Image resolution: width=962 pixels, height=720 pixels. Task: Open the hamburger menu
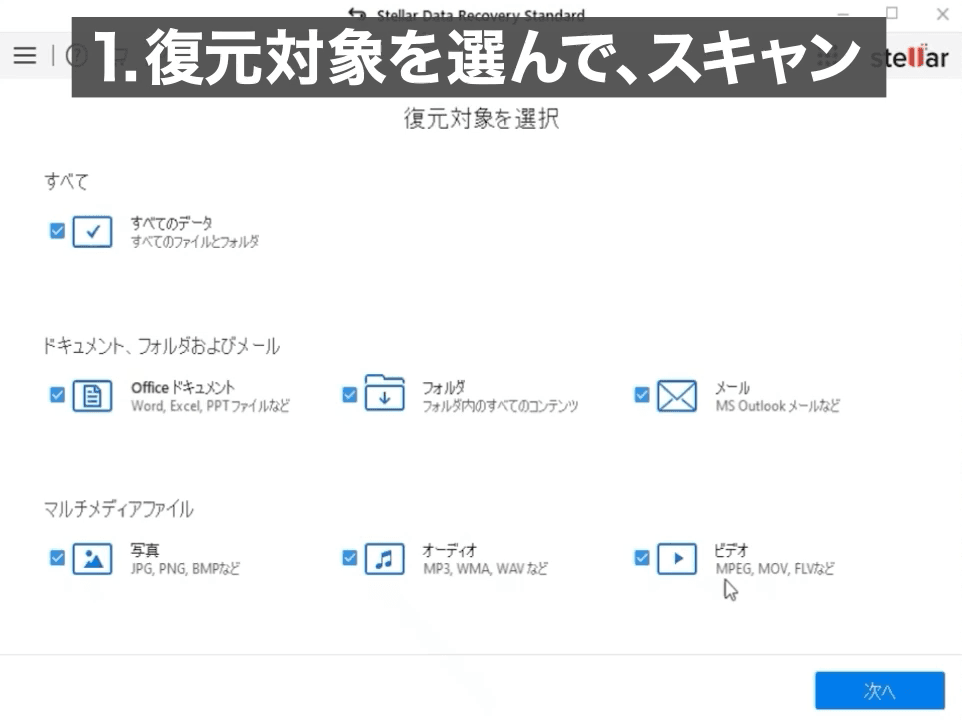click(24, 55)
